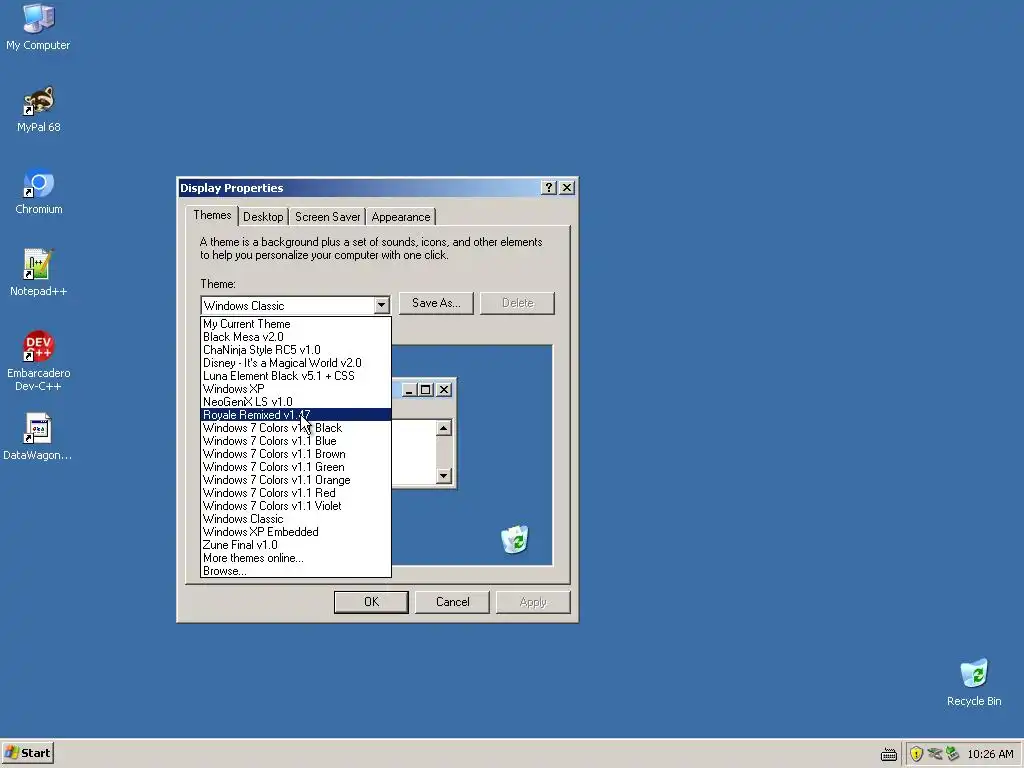Click the preview Recycle Bin thumbnail

pos(515,539)
